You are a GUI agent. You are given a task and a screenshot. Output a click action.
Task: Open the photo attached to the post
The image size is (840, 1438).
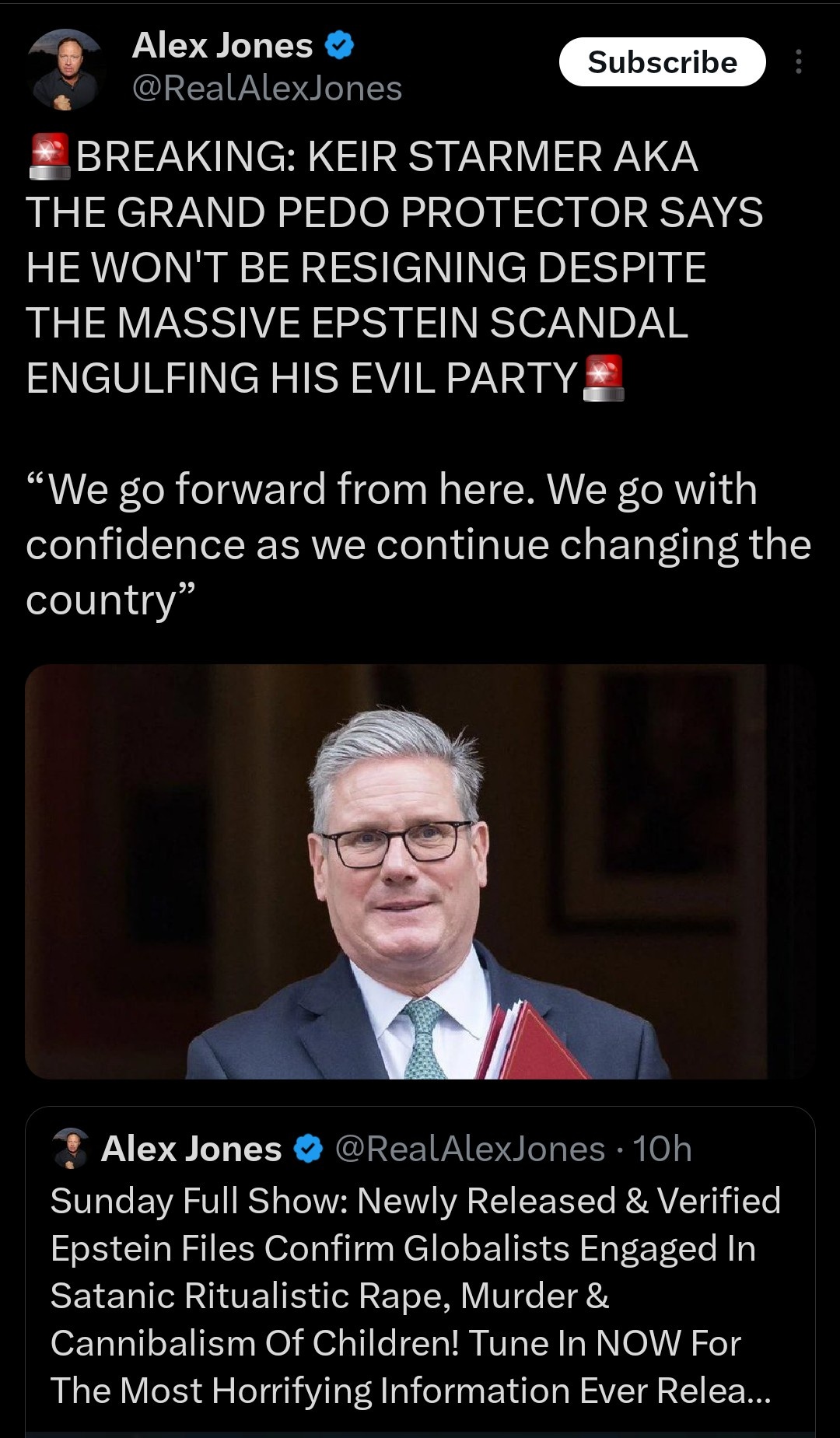420,871
